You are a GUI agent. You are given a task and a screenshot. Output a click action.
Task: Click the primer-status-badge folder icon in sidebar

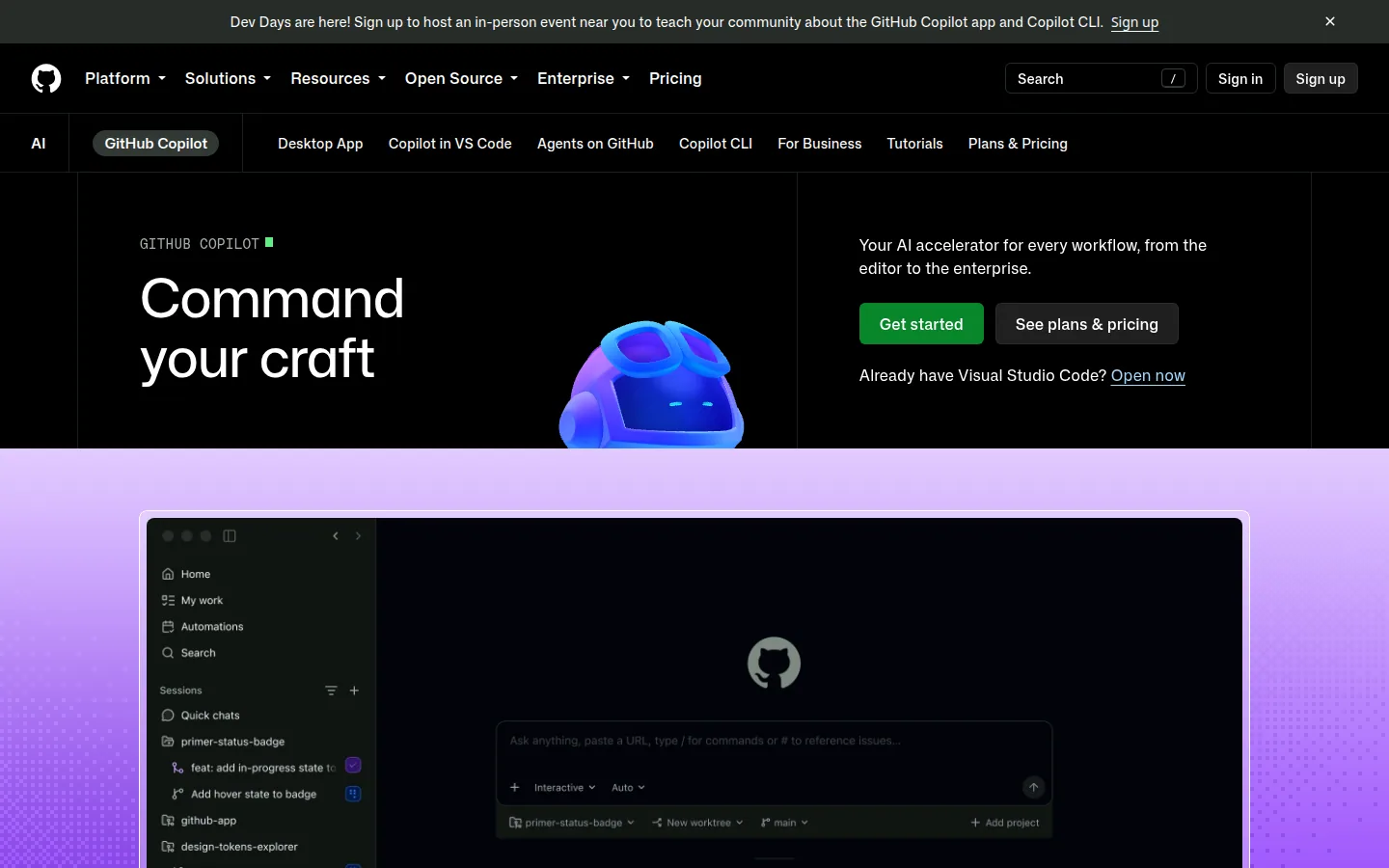pyautogui.click(x=168, y=742)
